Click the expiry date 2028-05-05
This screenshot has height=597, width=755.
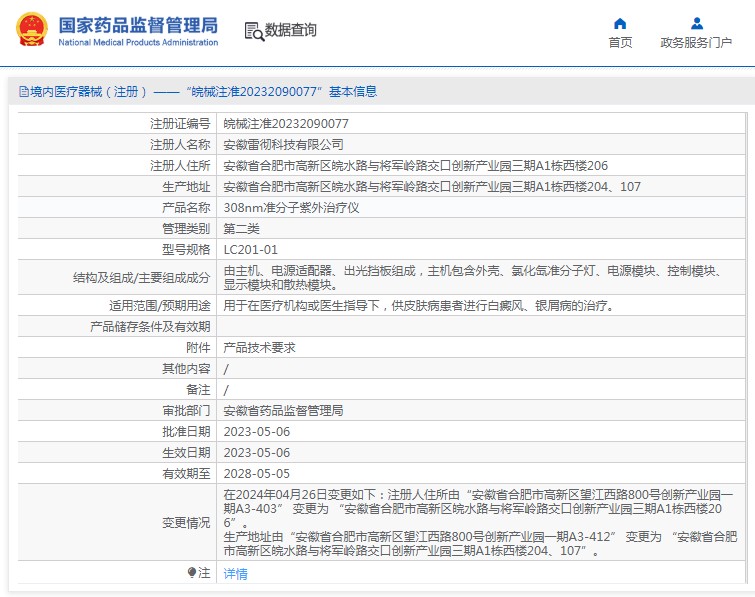[x=256, y=474]
